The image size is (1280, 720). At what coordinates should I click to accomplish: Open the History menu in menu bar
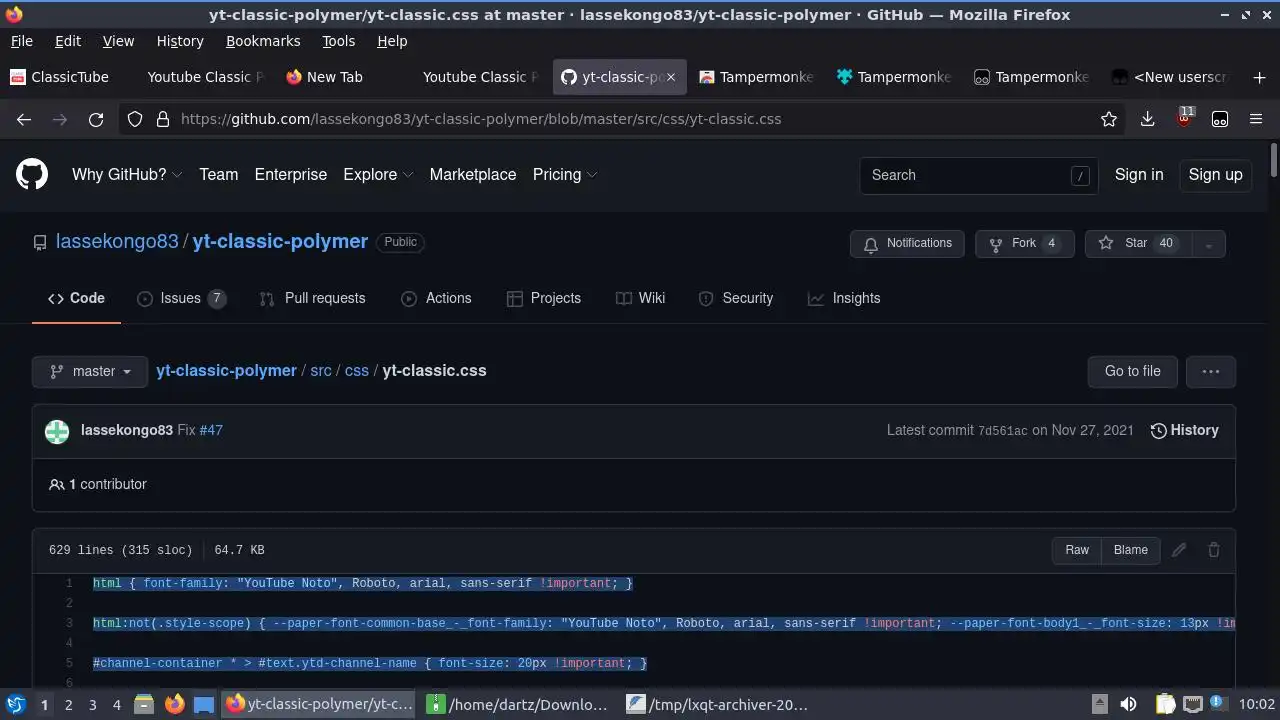(x=180, y=41)
